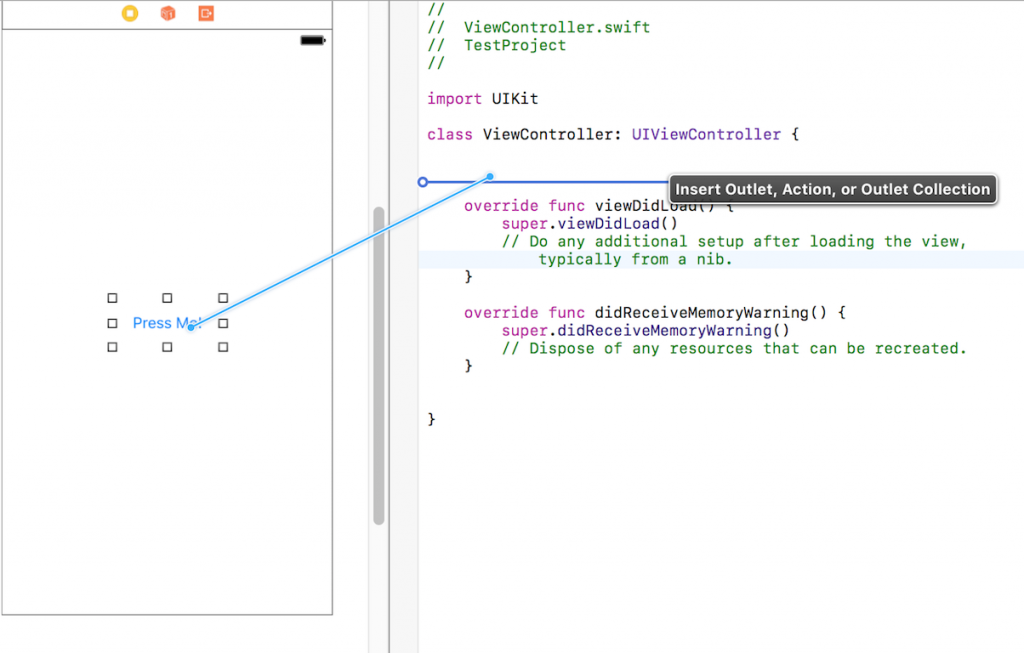
Task: Click the yellow View Controller dock icon
Action: [x=130, y=13]
